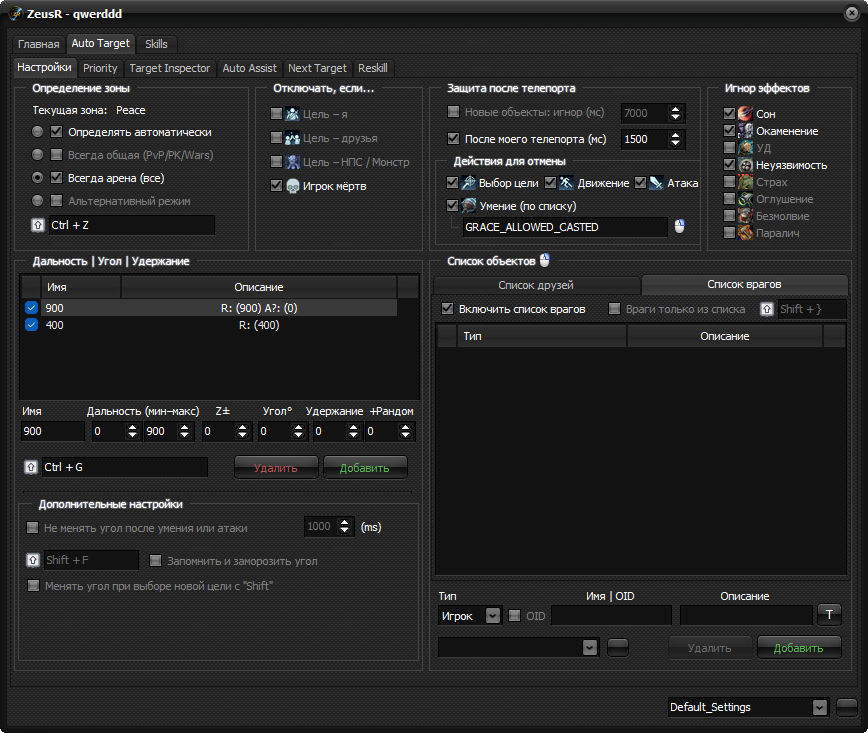The image size is (868, 733).
Task: Click the Выбор цели target icon
Action: [468, 183]
